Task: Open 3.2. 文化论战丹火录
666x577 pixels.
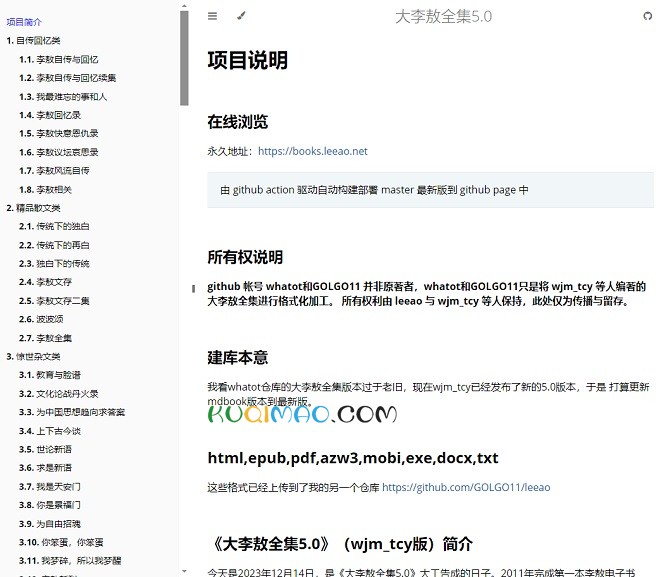Action: pyautogui.click(x=59, y=394)
